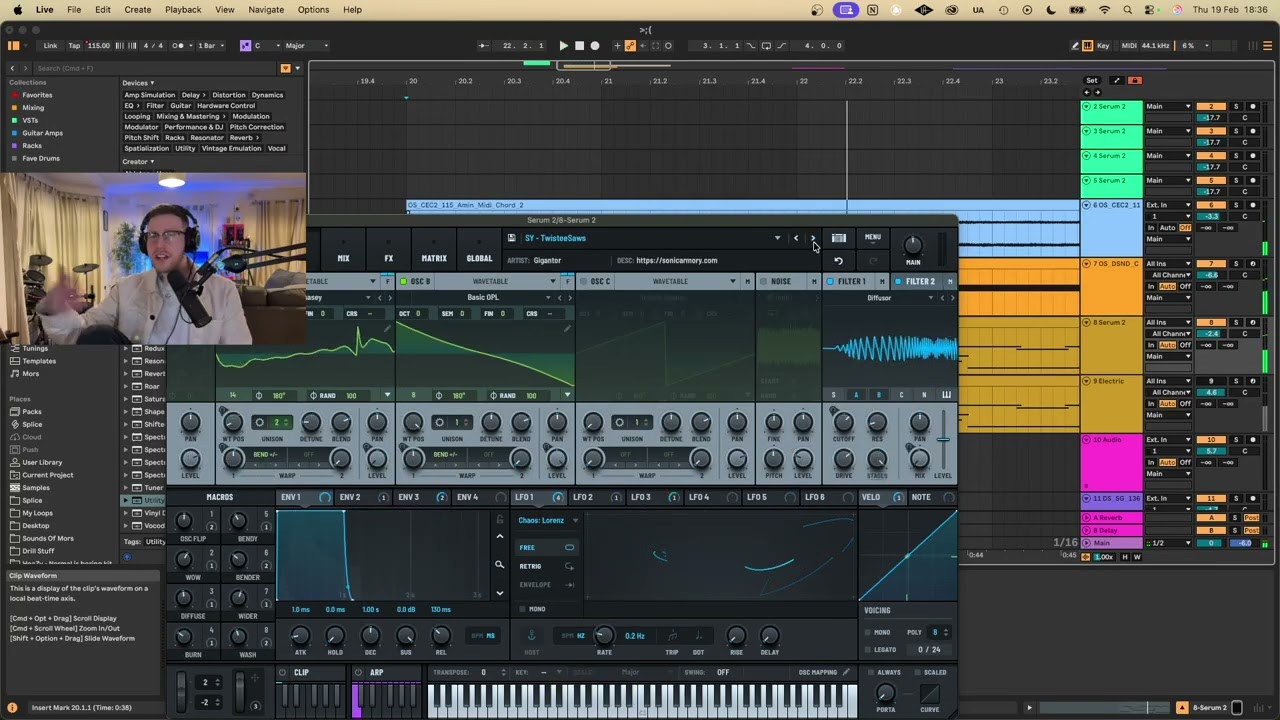
Task: Open the Basic OPL wavetable selector dropdown
Action: click(547, 298)
